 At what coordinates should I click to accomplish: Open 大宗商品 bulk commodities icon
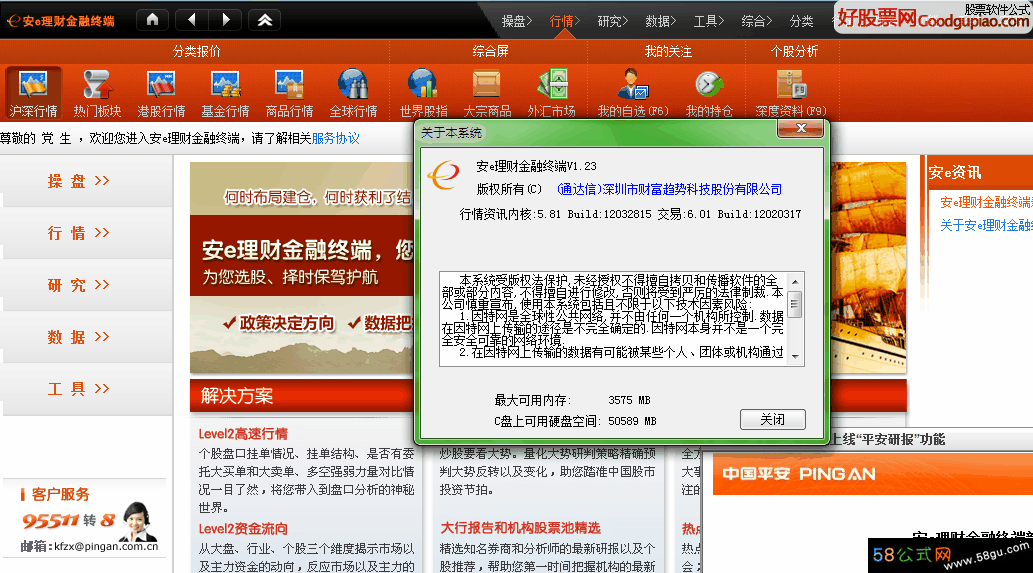[x=487, y=93]
